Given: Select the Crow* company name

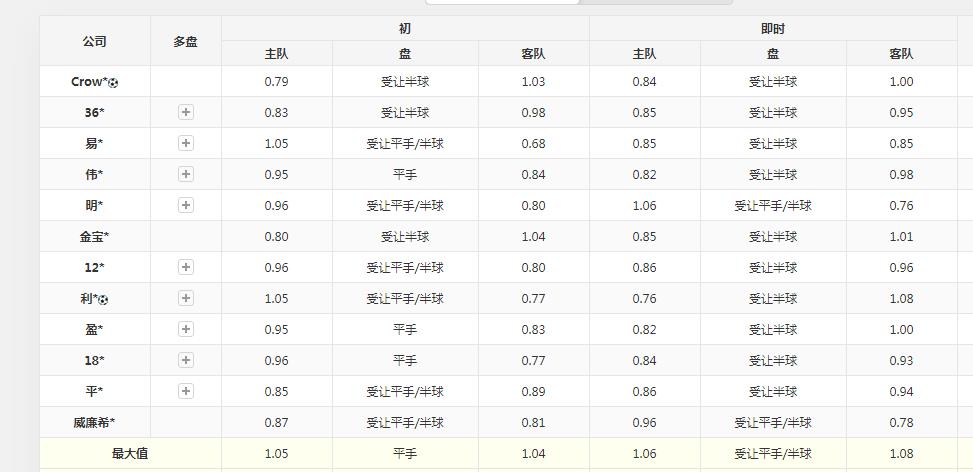Looking at the screenshot, I should pos(89,81).
